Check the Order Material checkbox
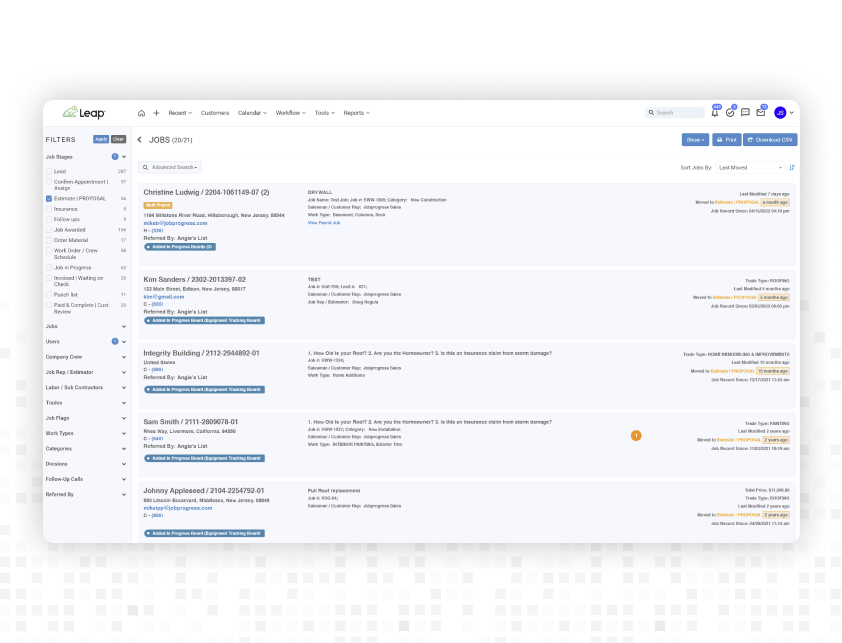Screen dimensions: 842x643 [49, 240]
